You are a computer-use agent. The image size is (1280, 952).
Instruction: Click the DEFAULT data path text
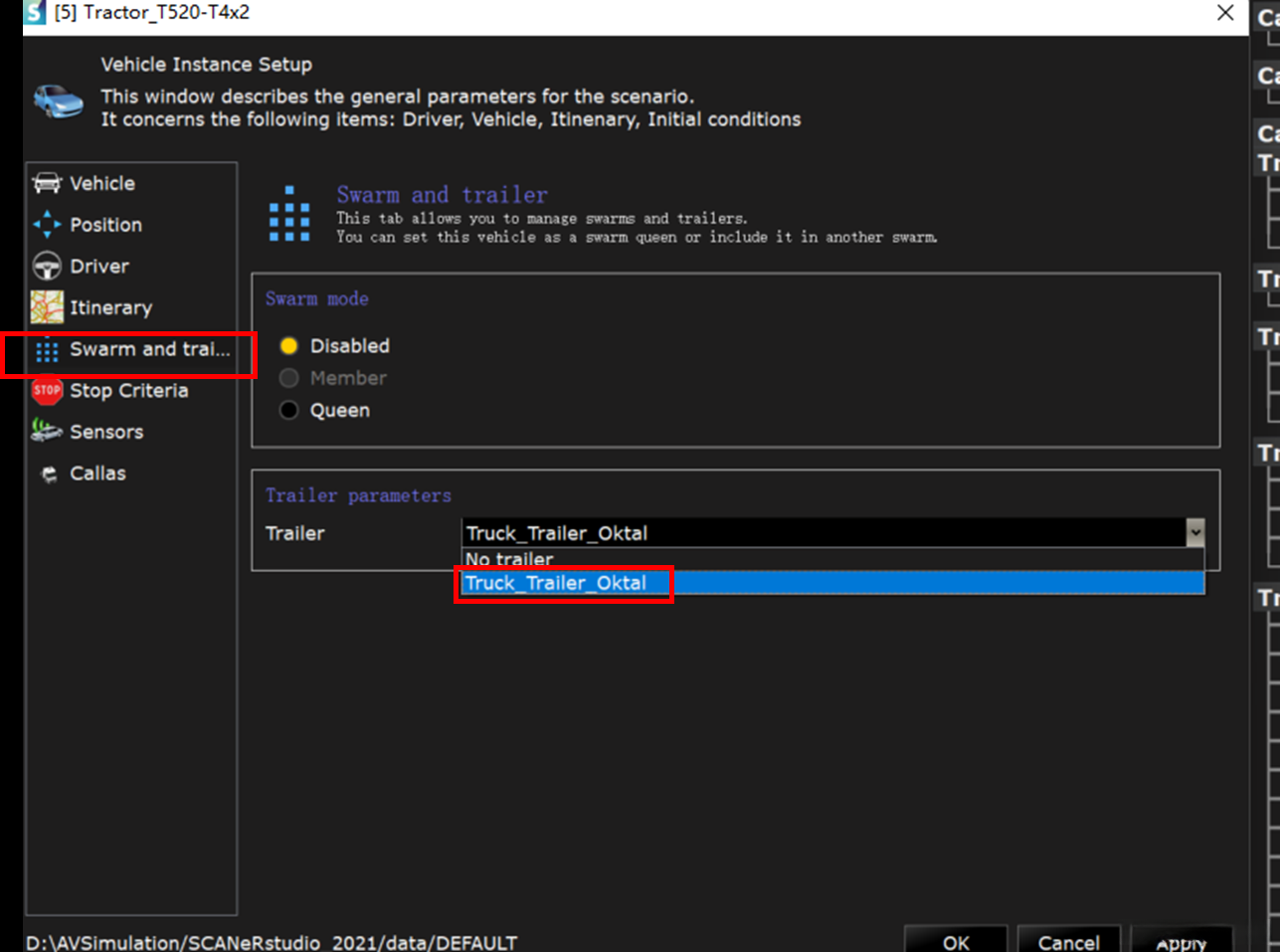coord(272,942)
